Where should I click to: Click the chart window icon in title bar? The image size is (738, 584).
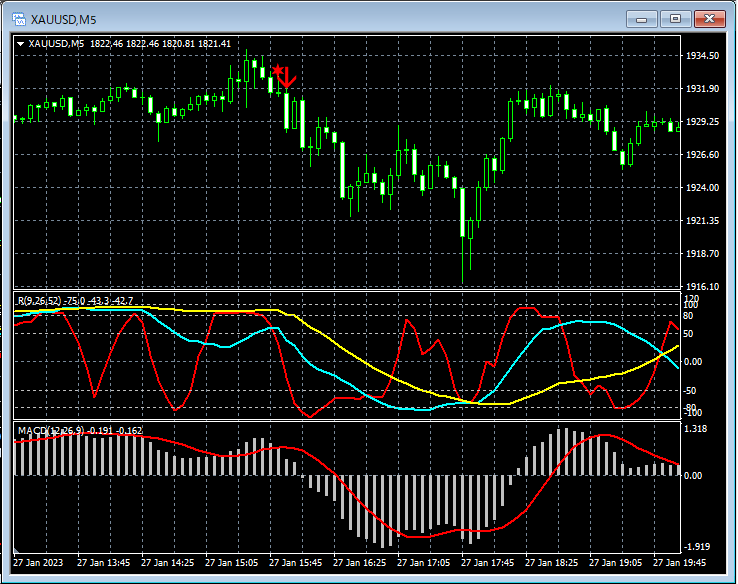click(x=18, y=19)
